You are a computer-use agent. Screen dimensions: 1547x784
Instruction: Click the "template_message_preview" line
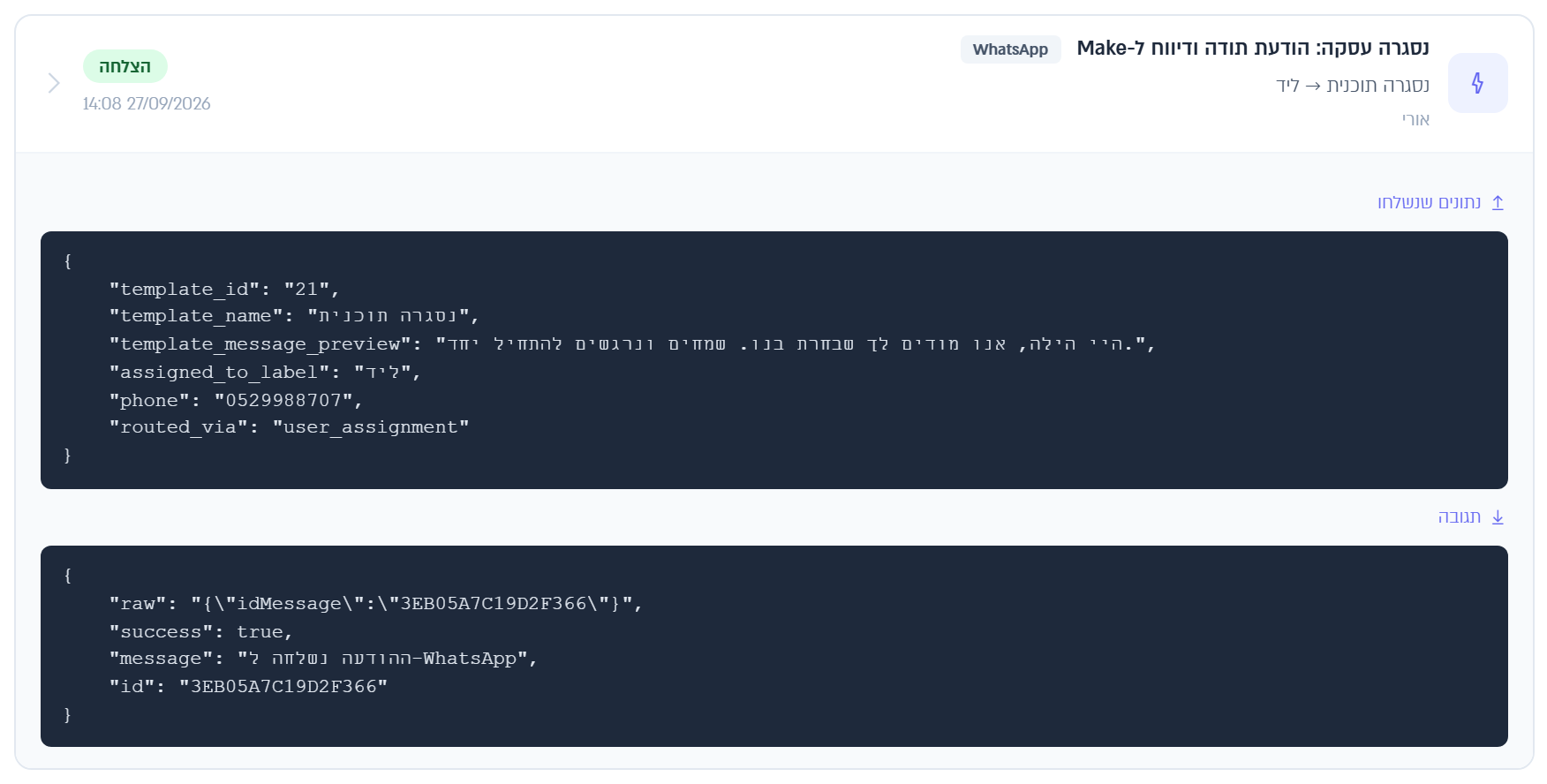coord(632,343)
